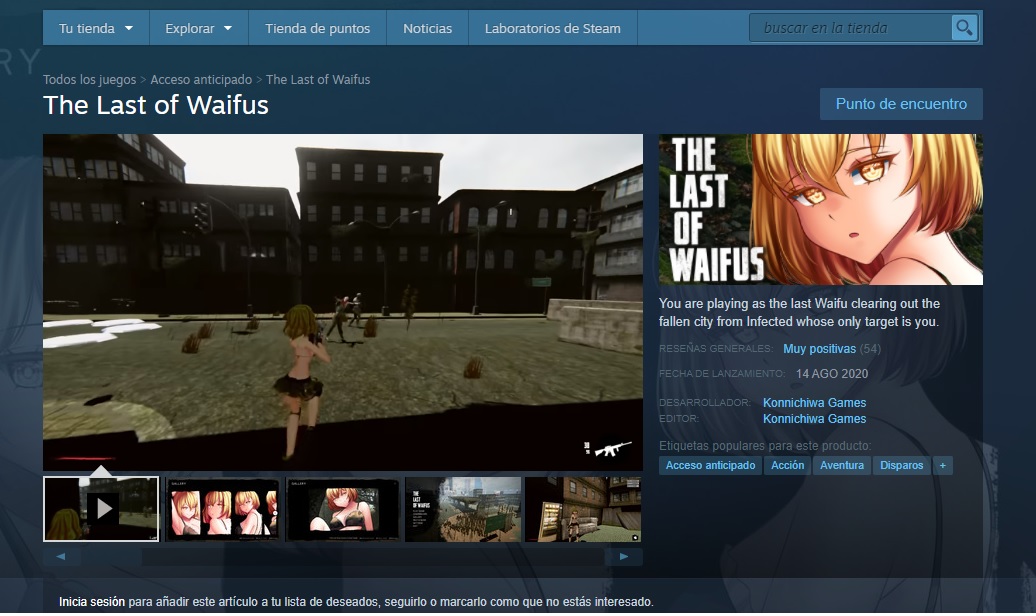Select the Acceso anticipado tag
Viewport: 1036px width, 616px height.
pos(710,465)
